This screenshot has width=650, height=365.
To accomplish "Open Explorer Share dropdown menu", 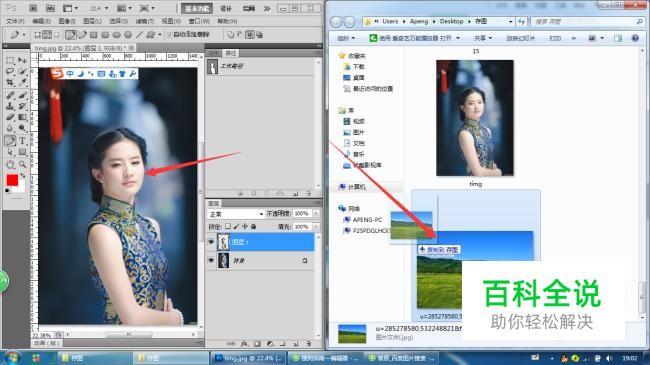I will click(x=483, y=38).
